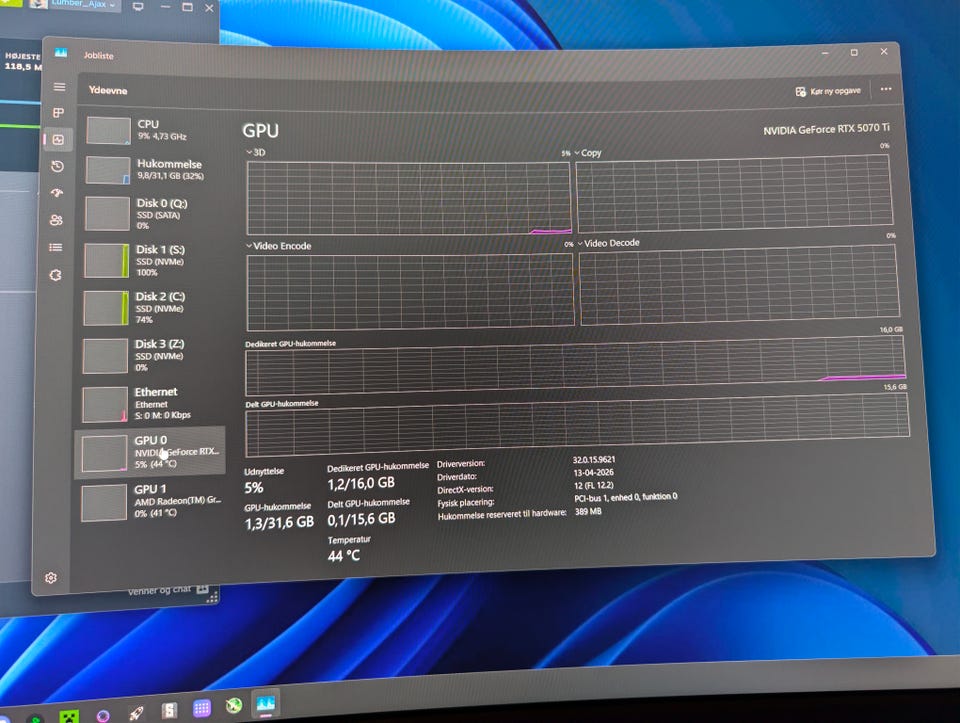Select Disk 0 (Q:) SSD SATA entry

coord(153,213)
